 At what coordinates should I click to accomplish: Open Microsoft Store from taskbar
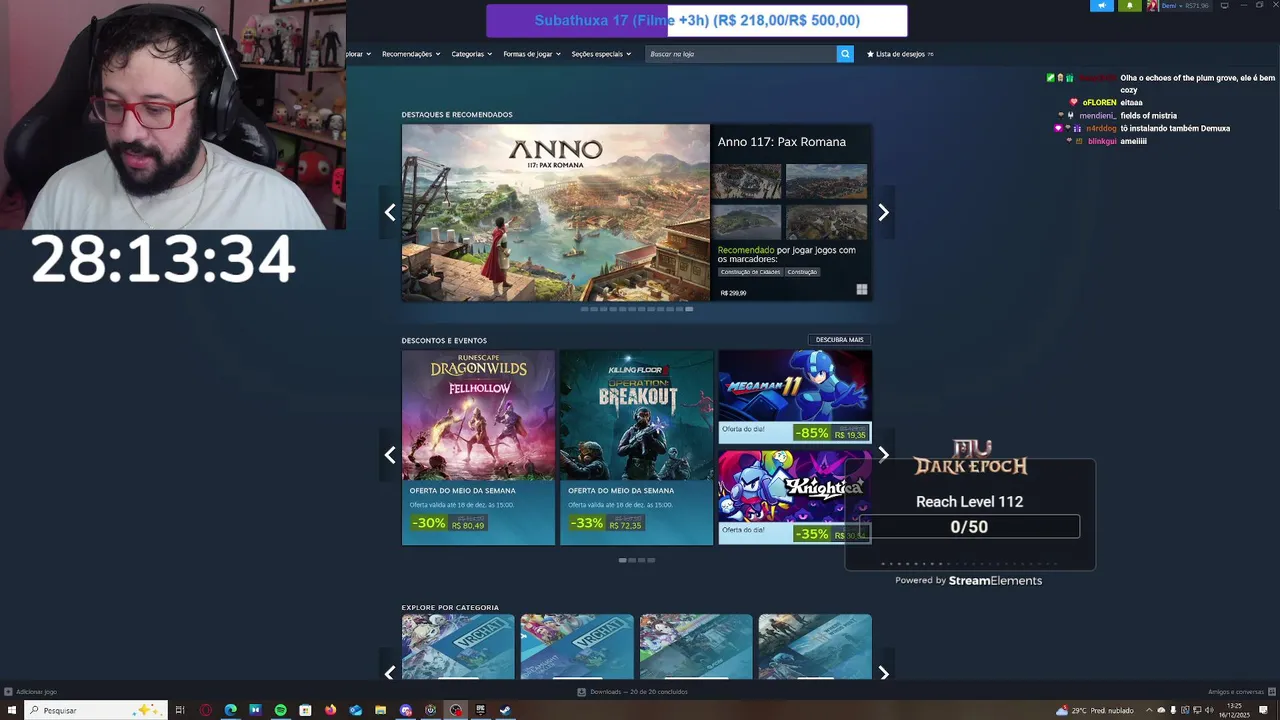[x=306, y=710]
